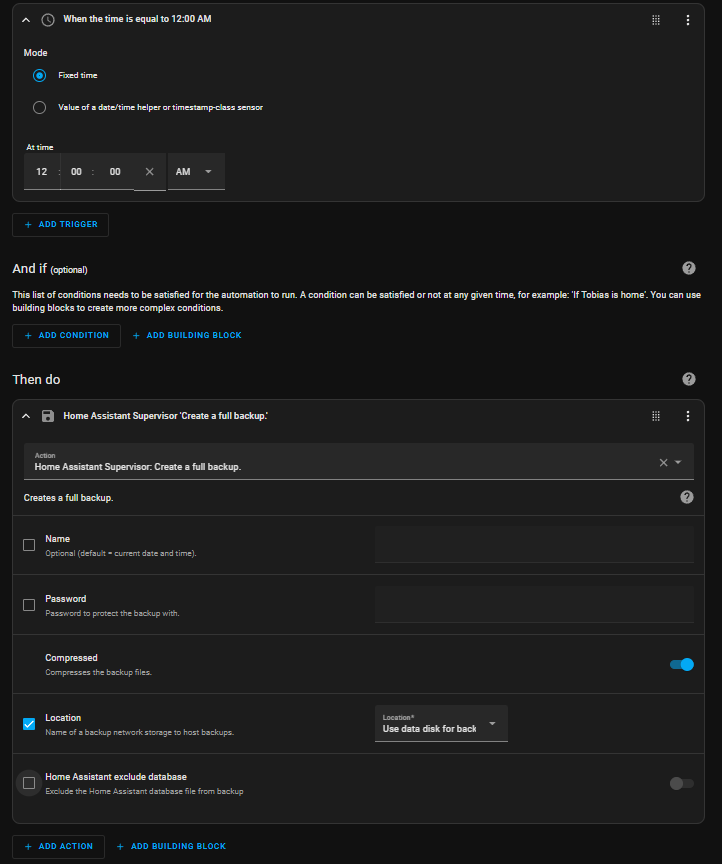Image resolution: width=722 pixels, height=864 pixels.
Task: Open the trigger card three-dot menu
Action: (688, 20)
